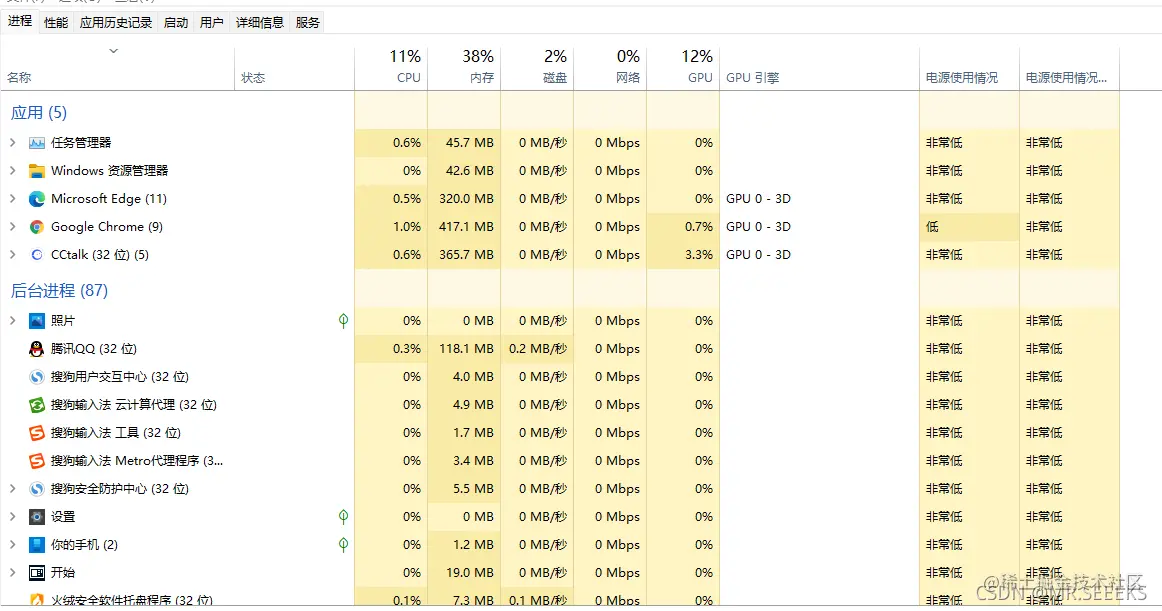Open the 详细信息 tab
1162x611 pixels.
click(x=259, y=22)
